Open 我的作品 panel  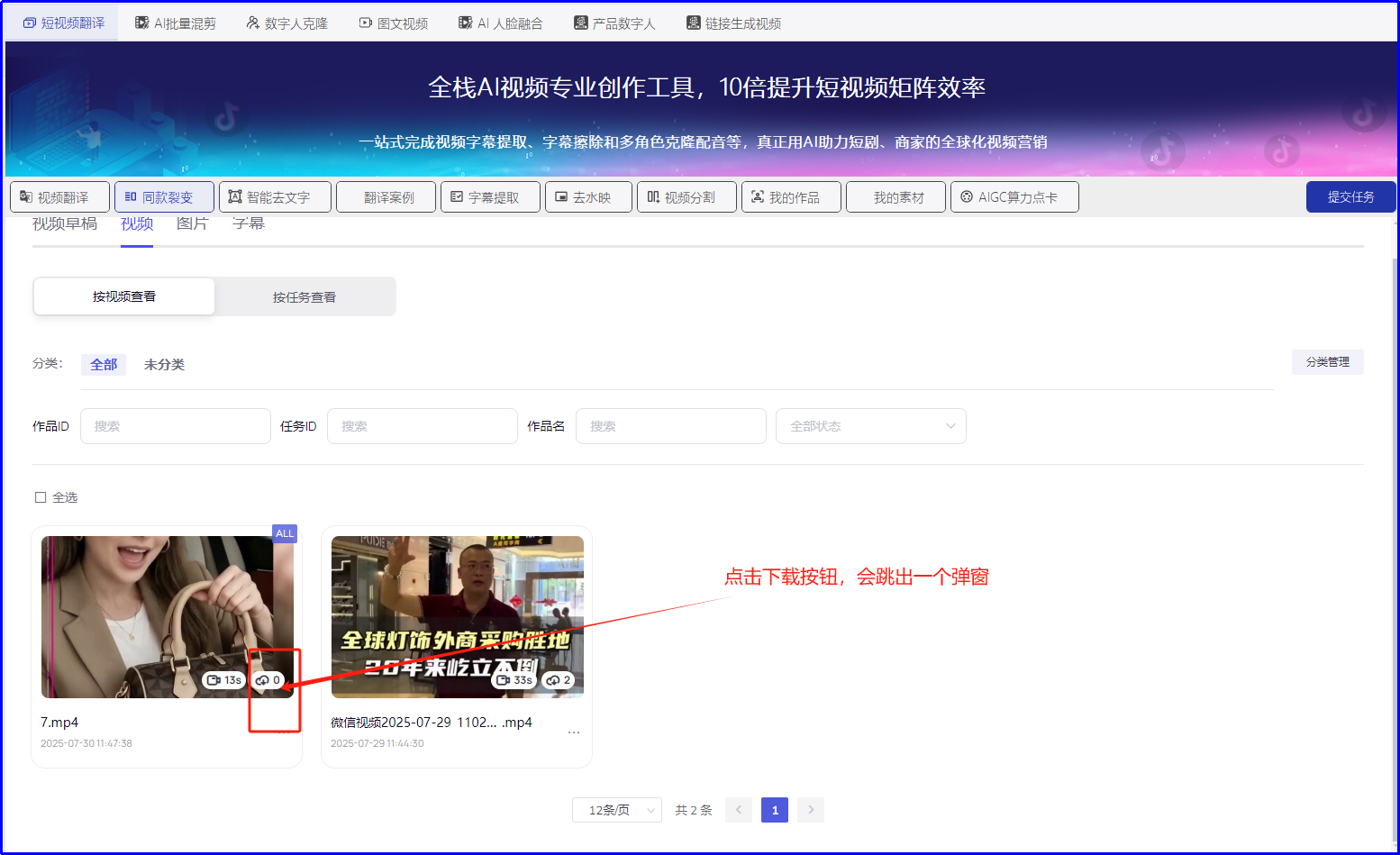click(791, 196)
